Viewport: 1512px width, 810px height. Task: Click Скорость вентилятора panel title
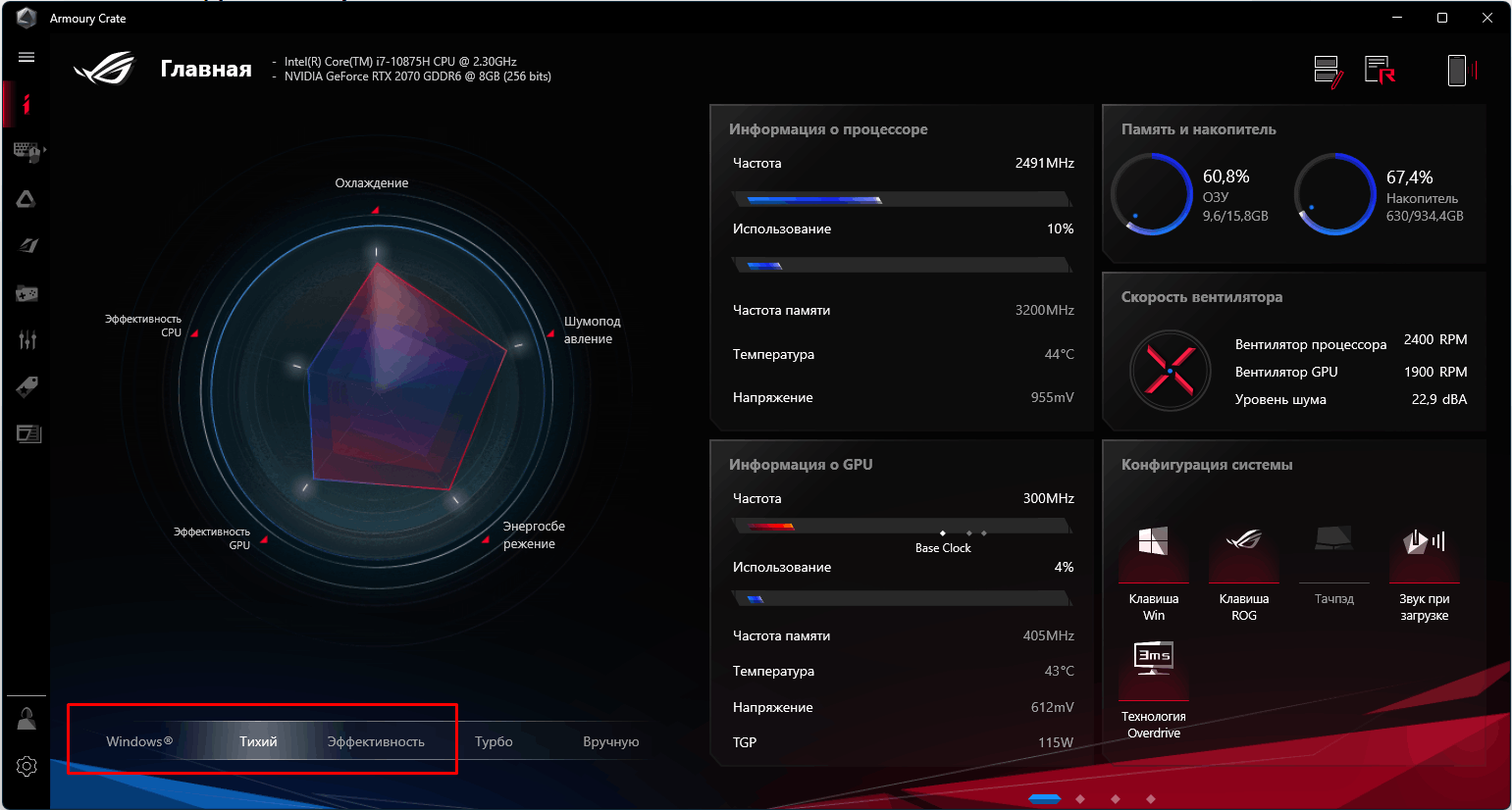pos(1202,297)
